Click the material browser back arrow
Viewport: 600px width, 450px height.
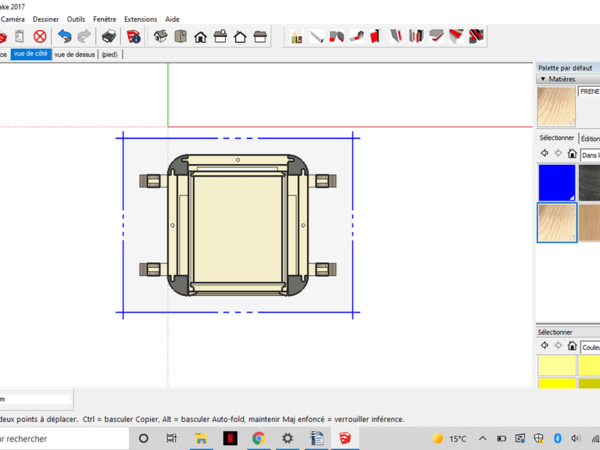click(x=544, y=154)
